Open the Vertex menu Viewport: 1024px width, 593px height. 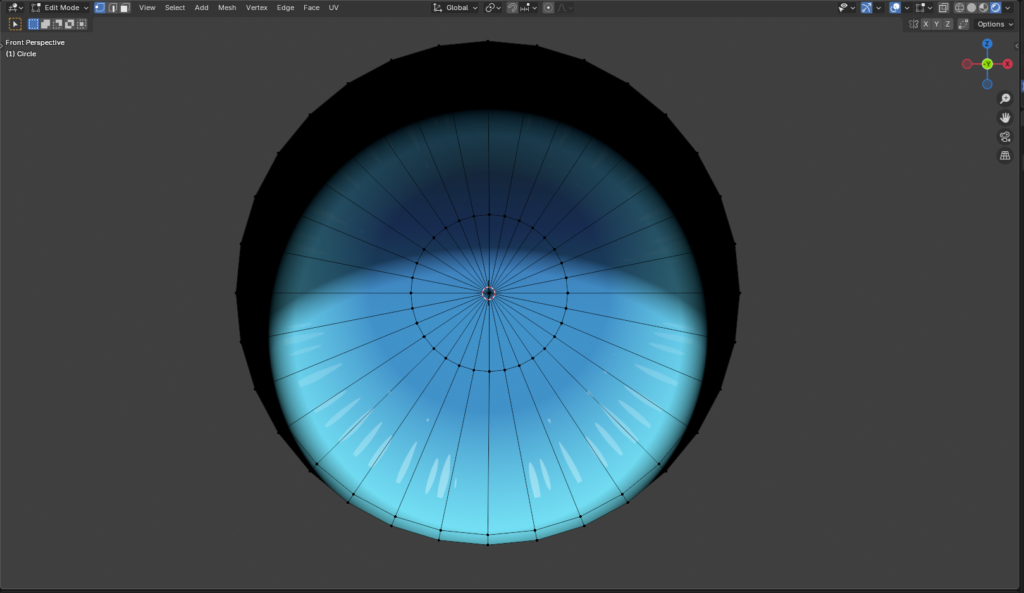(256, 8)
